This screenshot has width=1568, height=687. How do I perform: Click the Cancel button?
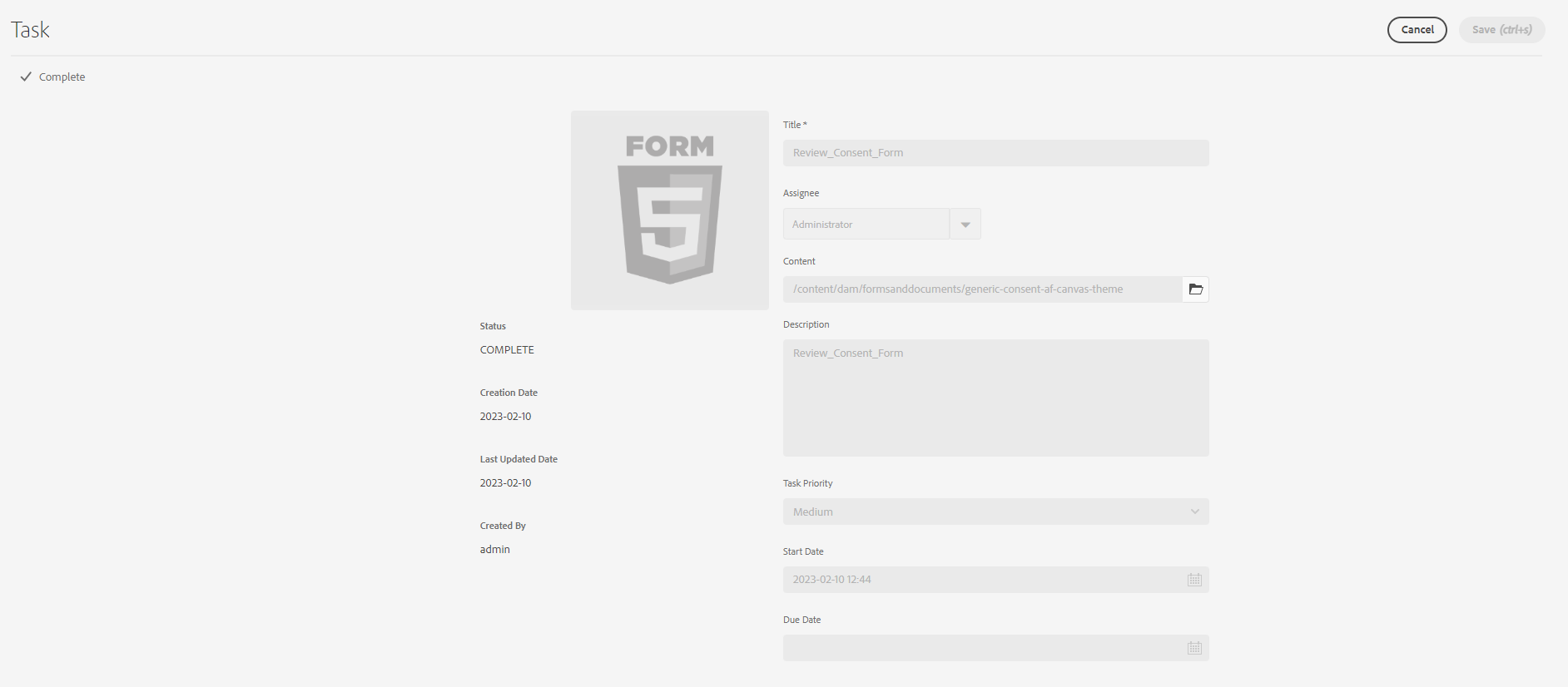tap(1417, 30)
